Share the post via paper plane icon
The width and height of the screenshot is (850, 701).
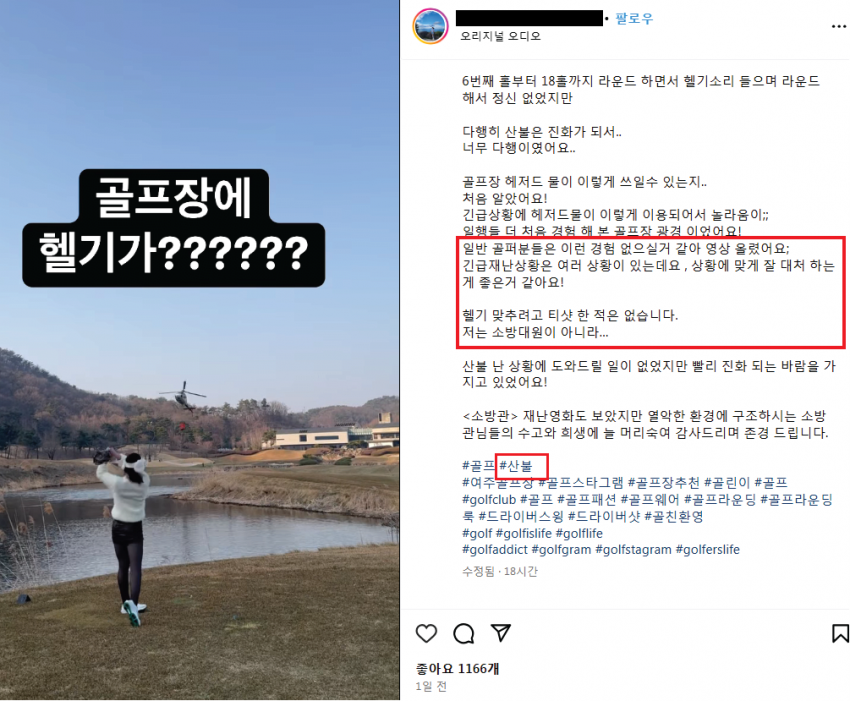click(x=501, y=633)
